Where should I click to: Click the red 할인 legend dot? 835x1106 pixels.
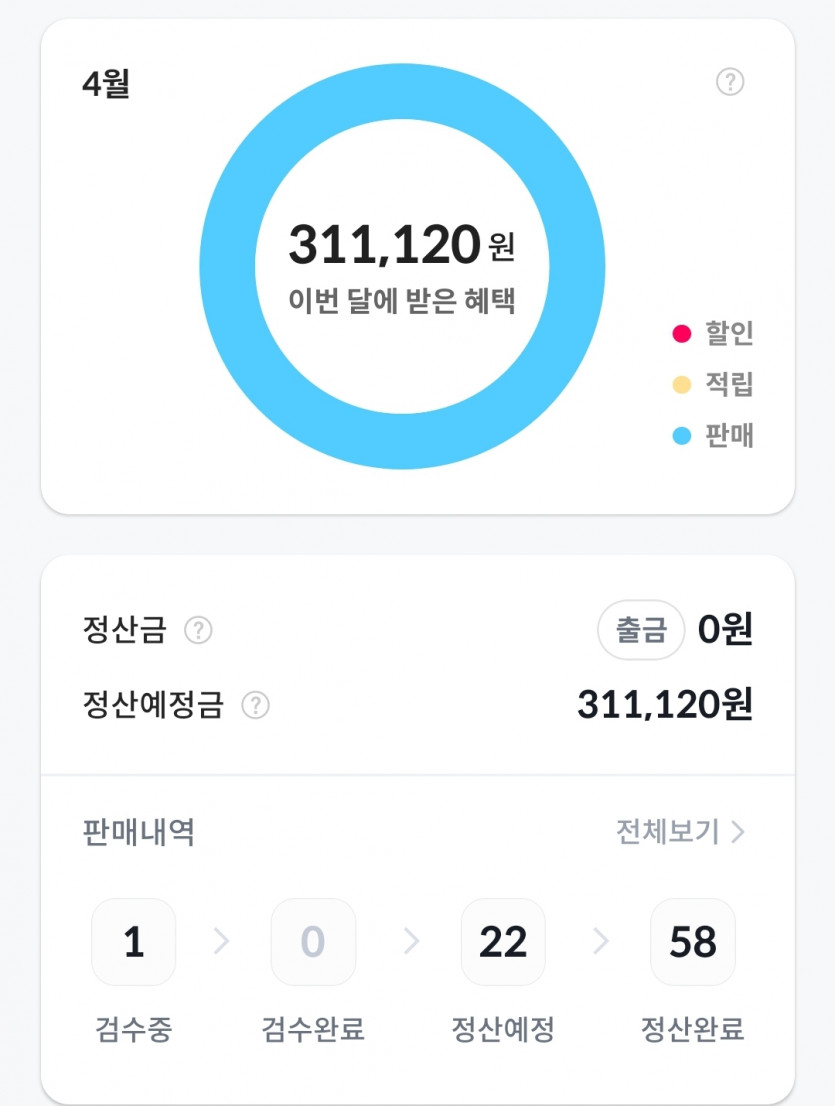682,334
